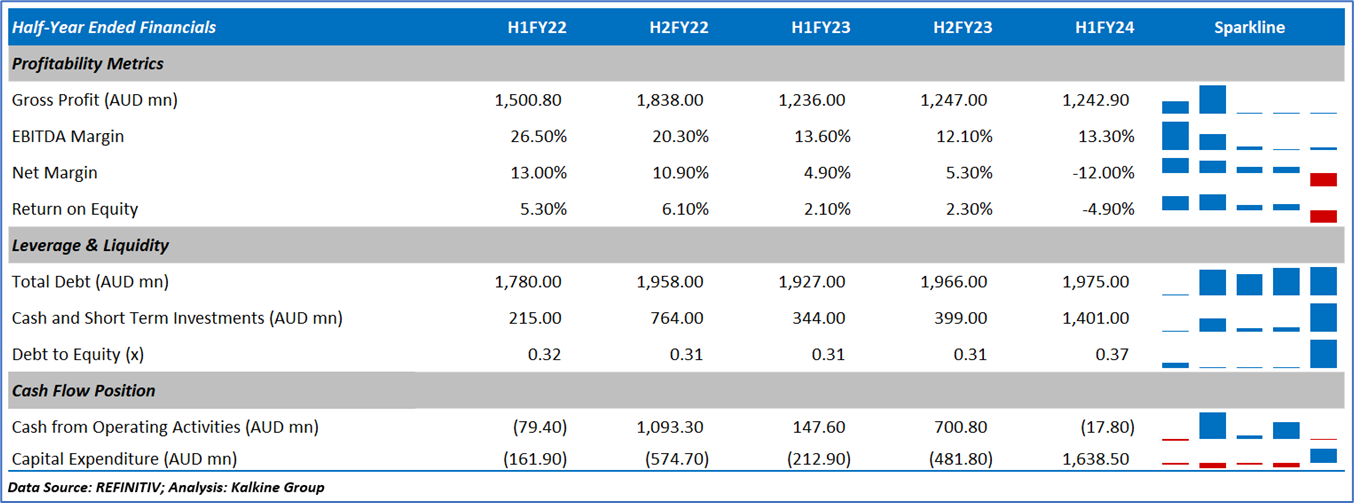Click the Cash from Operating Activities sparkline
The height and width of the screenshot is (503, 1354).
(1249, 426)
